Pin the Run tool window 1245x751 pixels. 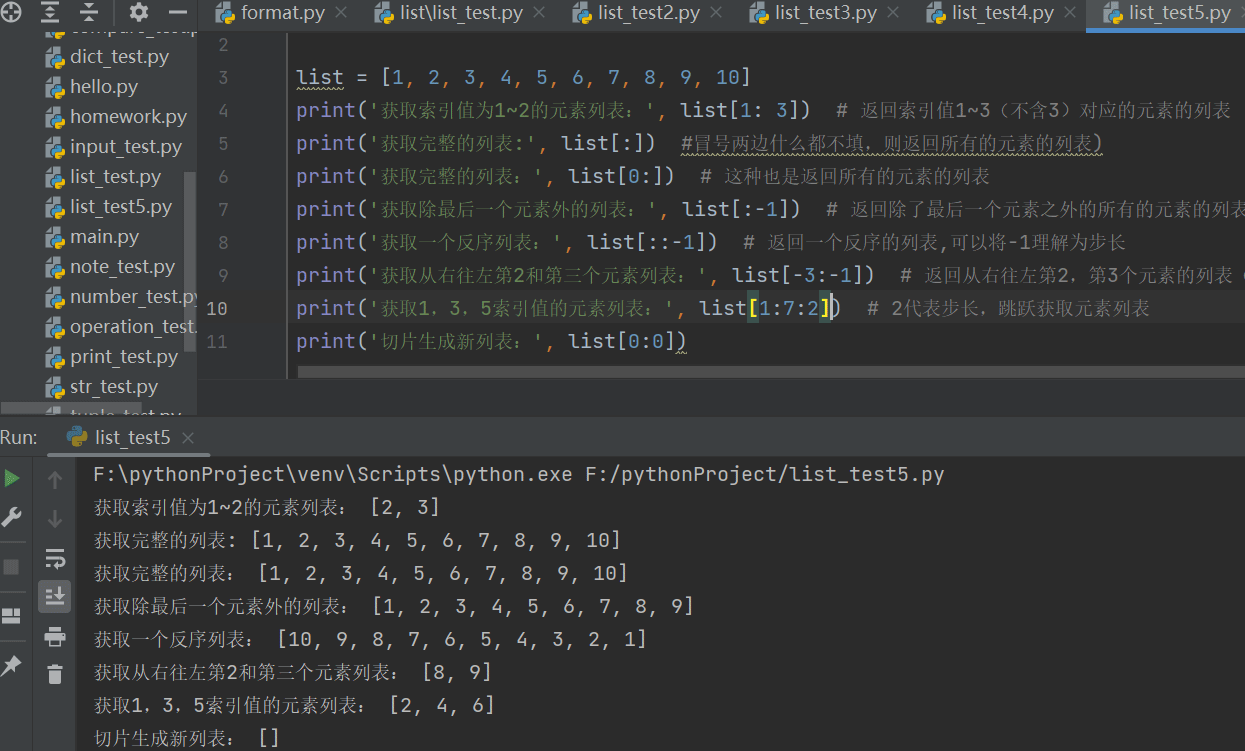pyautogui.click(x=13, y=665)
